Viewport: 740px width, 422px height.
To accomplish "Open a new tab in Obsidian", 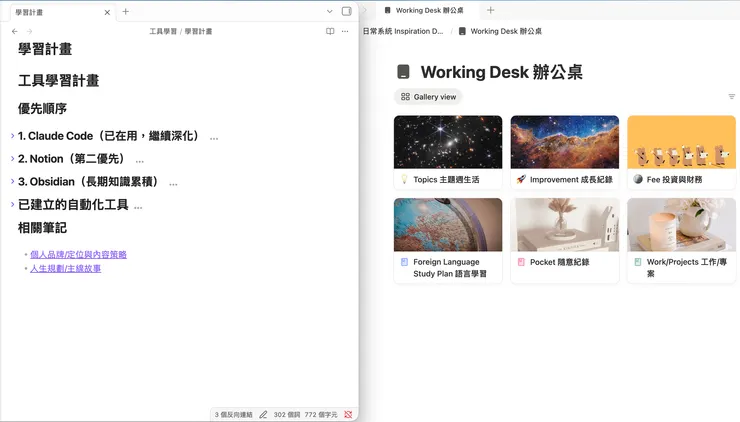I will pyautogui.click(x=126, y=12).
